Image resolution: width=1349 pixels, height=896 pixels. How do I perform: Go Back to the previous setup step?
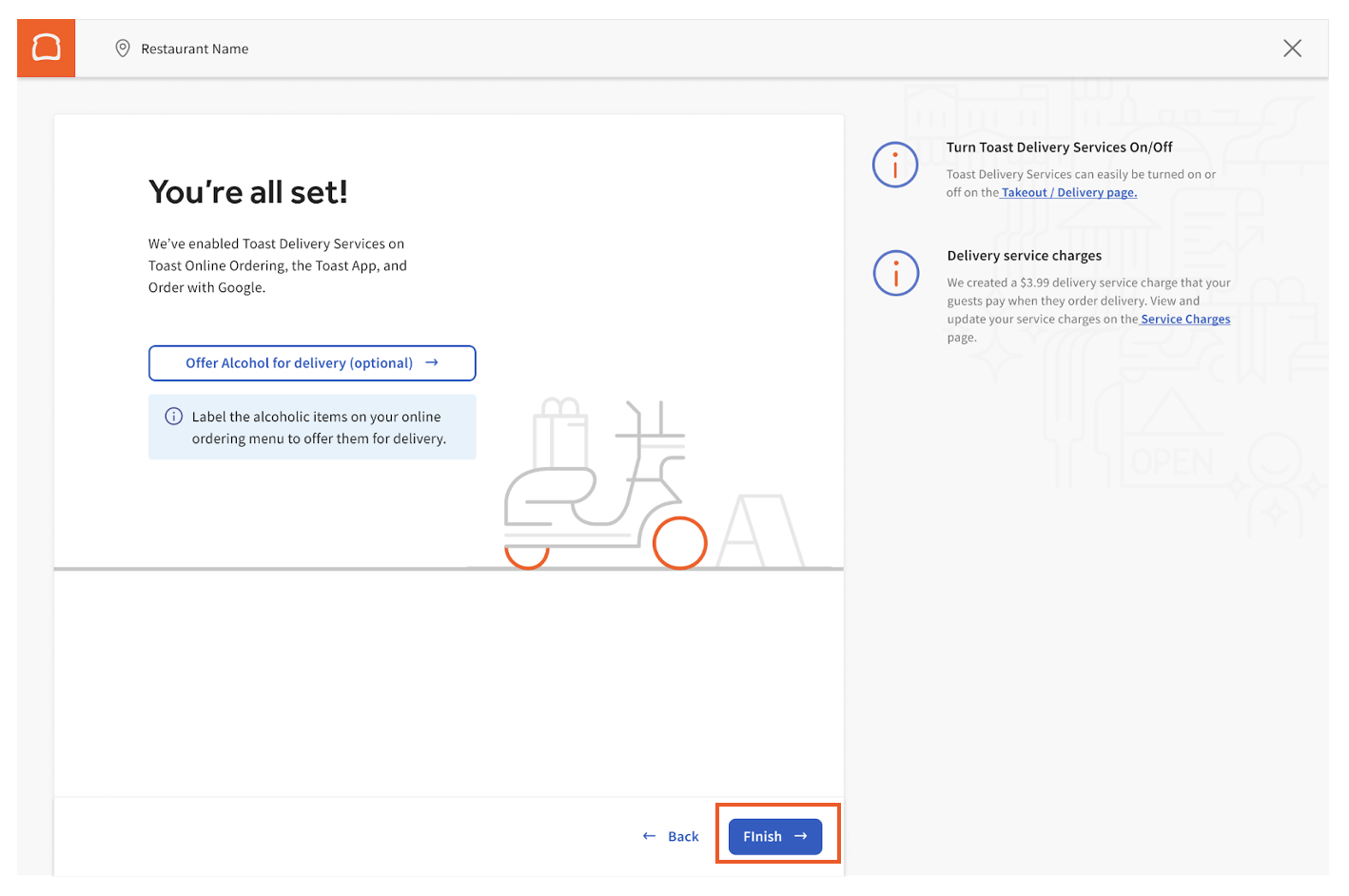coord(679,836)
